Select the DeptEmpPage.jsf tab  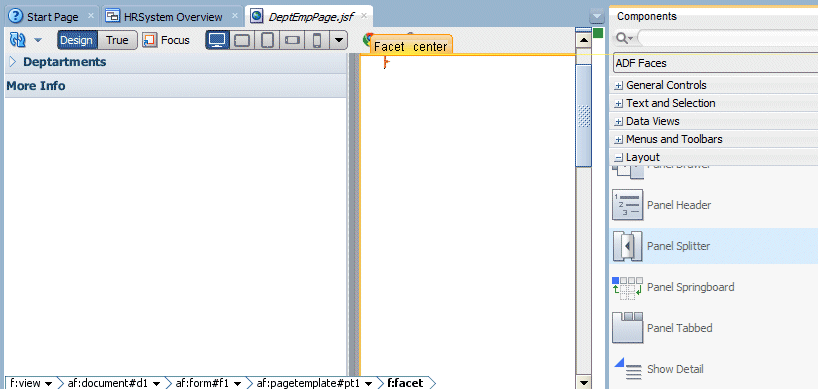click(x=311, y=17)
